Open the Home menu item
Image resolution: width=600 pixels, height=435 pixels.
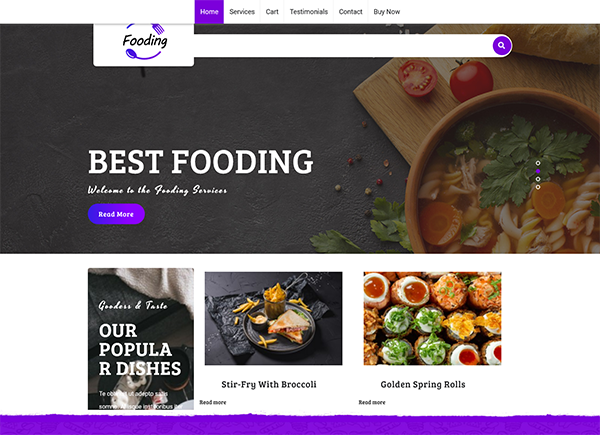click(209, 12)
